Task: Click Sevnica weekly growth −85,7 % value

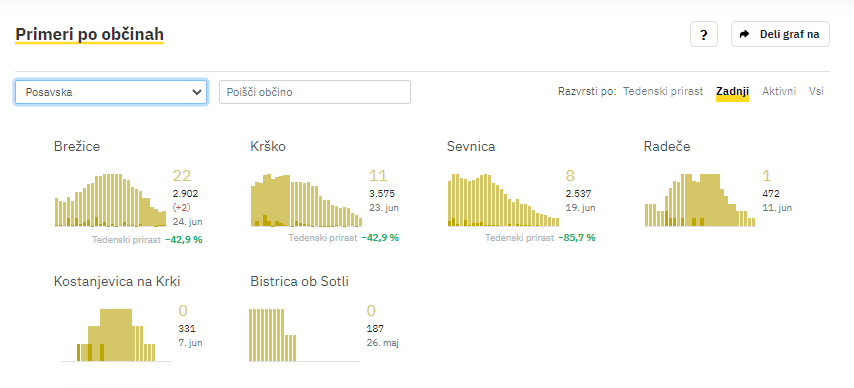Action: click(576, 238)
